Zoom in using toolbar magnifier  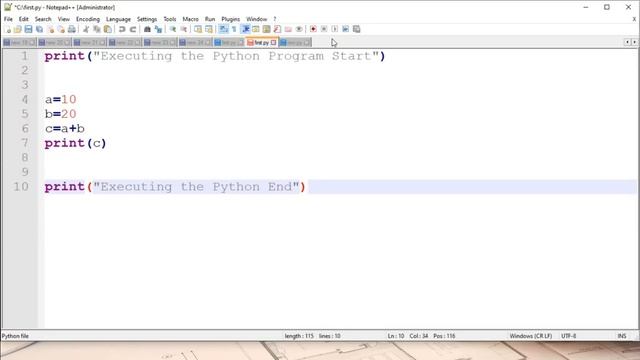173,29
